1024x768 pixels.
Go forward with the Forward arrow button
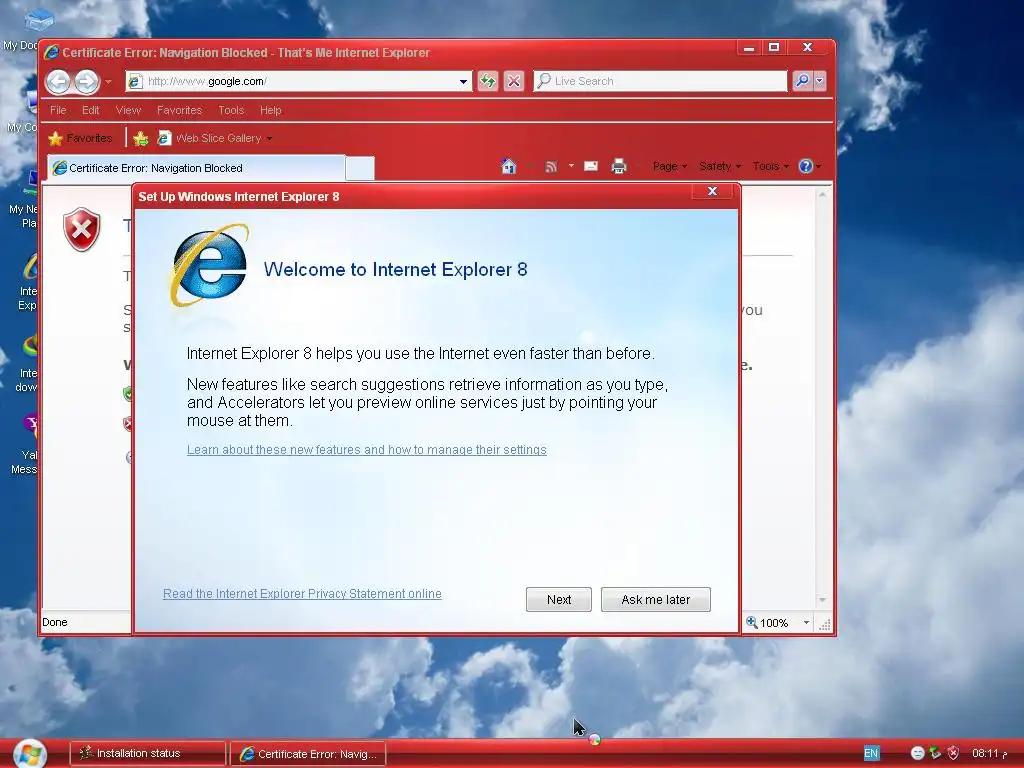tap(86, 82)
